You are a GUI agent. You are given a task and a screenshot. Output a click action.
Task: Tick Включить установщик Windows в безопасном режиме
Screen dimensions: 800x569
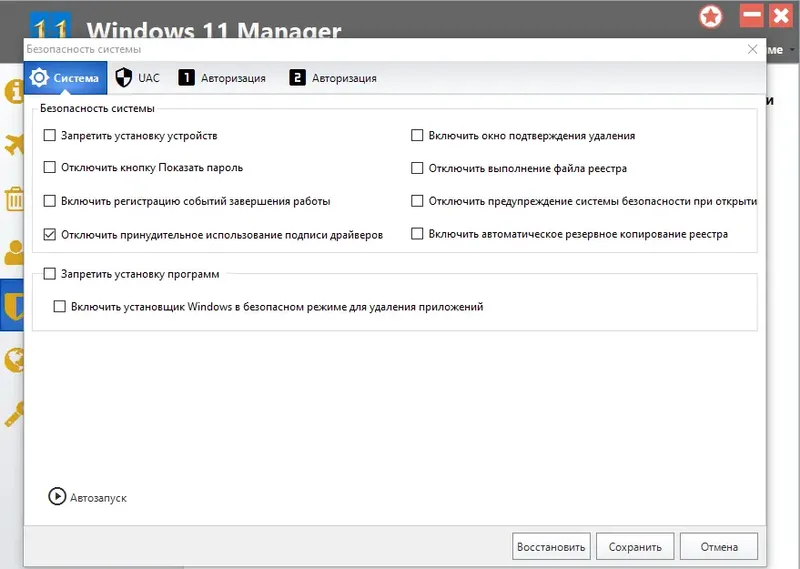(60, 307)
